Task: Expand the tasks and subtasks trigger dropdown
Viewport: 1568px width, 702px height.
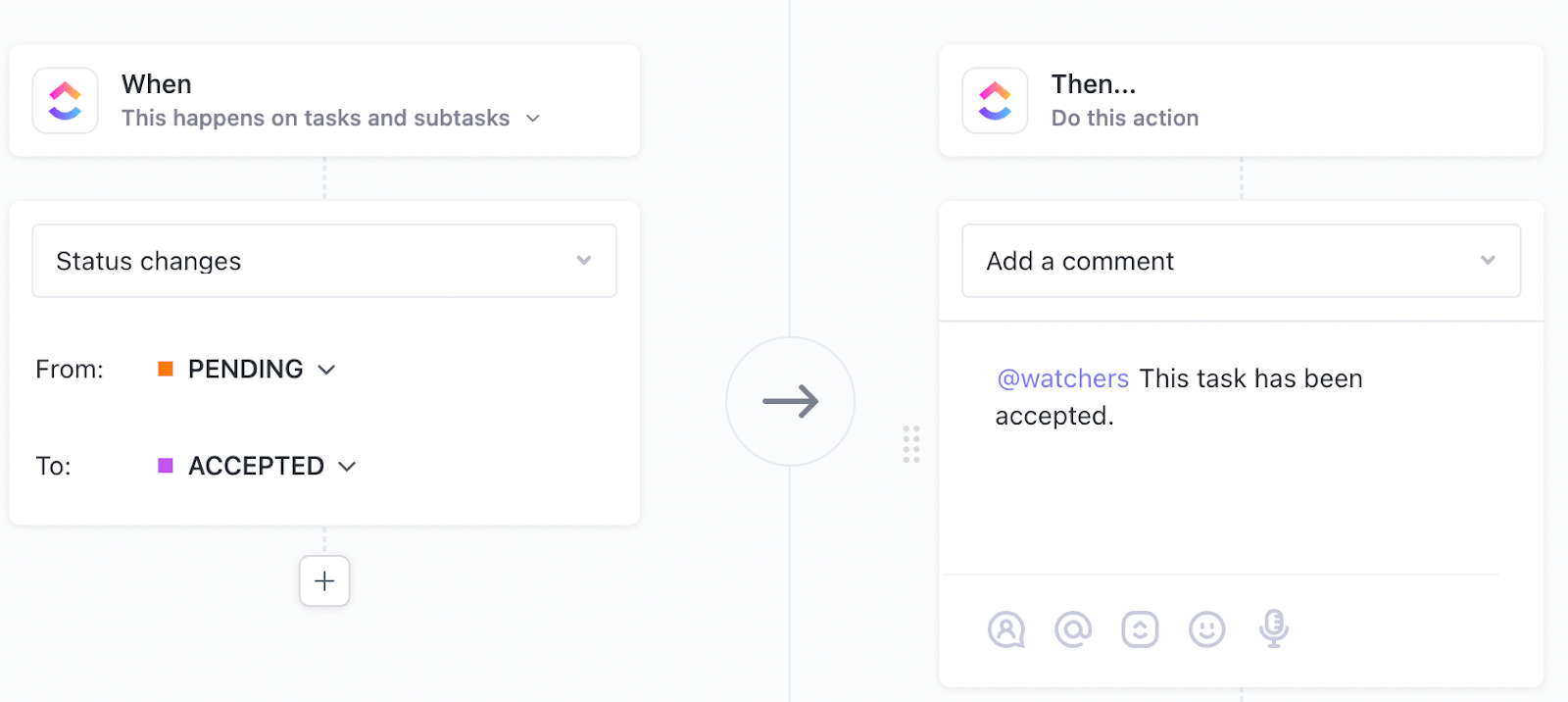Action: coord(532,118)
